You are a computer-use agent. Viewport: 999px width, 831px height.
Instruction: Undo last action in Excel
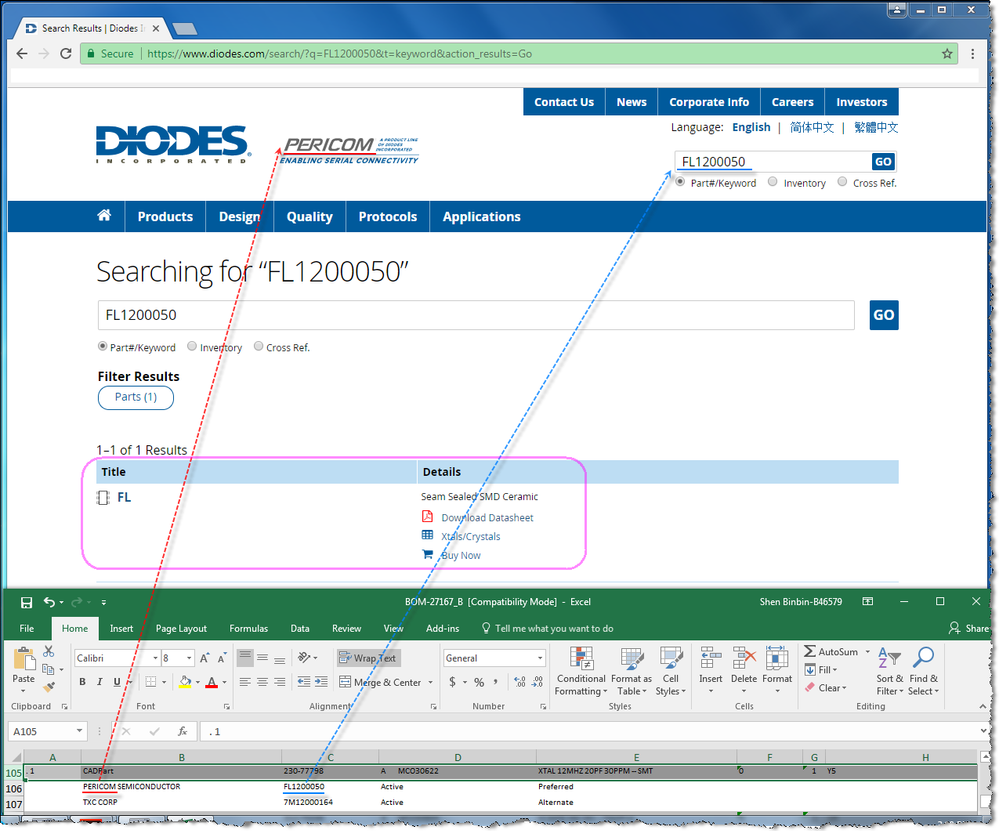49,602
